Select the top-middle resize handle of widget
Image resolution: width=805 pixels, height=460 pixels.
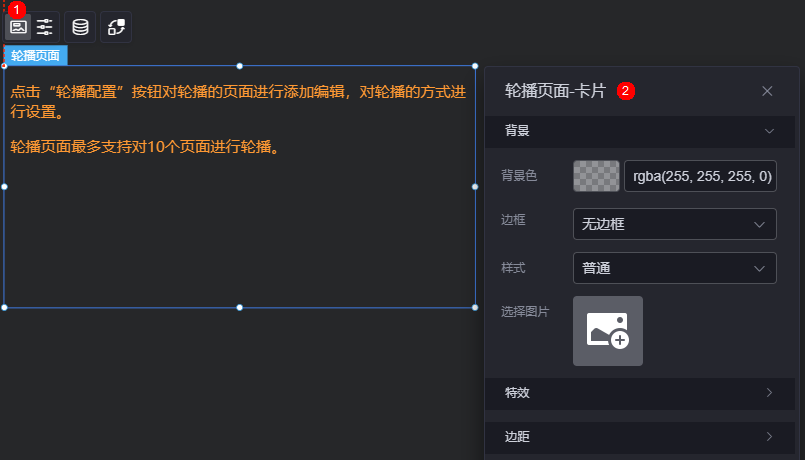tap(239, 66)
